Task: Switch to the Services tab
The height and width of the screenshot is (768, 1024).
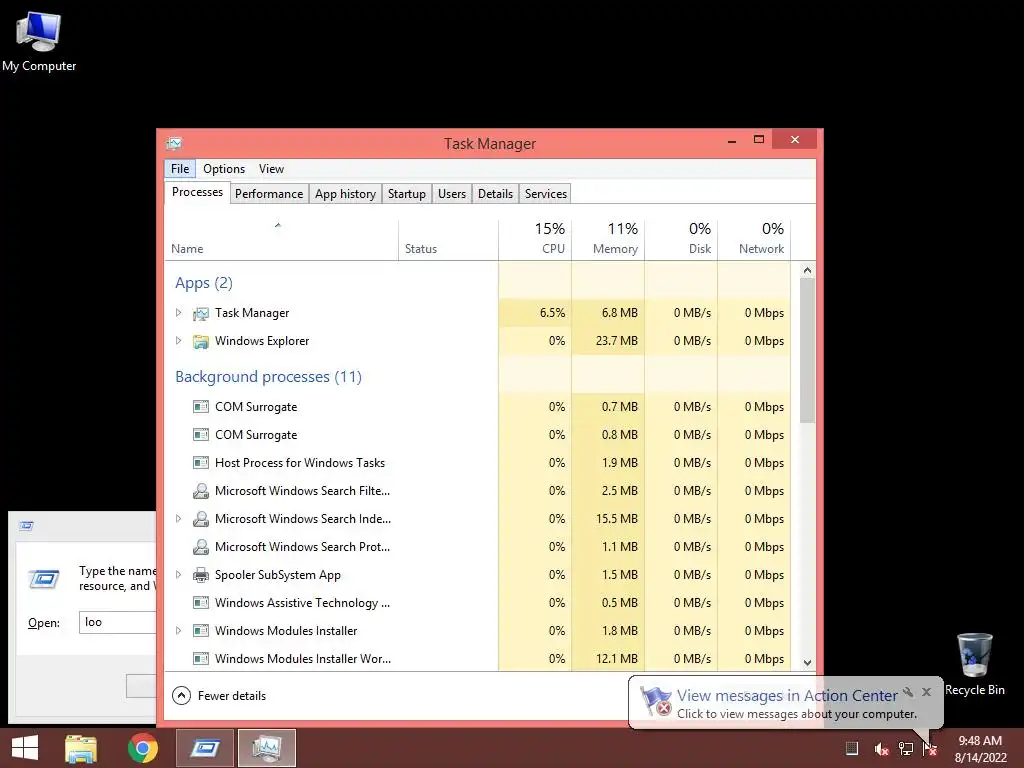Action: pos(546,194)
